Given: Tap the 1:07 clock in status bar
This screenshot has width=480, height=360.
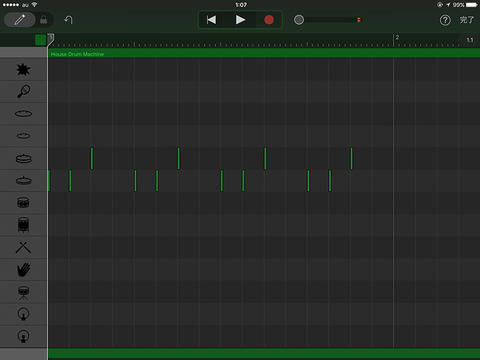Looking at the screenshot, I should (241, 5).
